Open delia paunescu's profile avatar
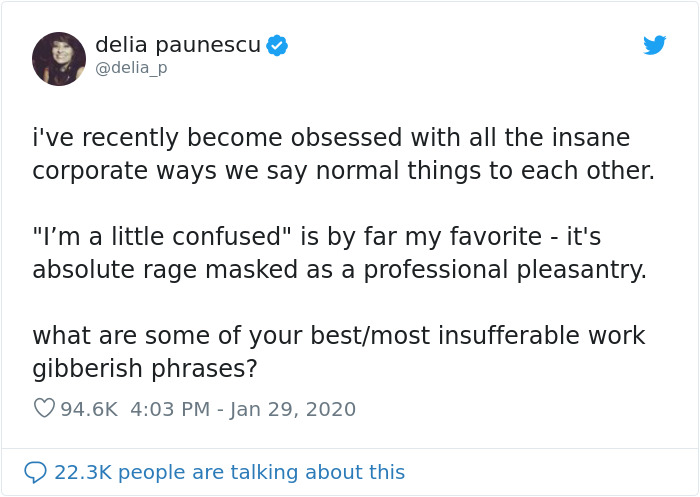 coord(59,58)
